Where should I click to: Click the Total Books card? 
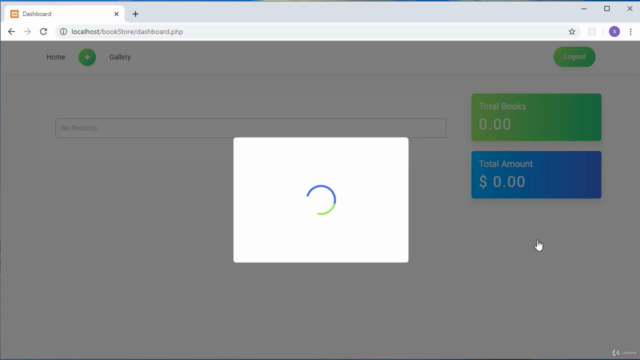(x=536, y=117)
